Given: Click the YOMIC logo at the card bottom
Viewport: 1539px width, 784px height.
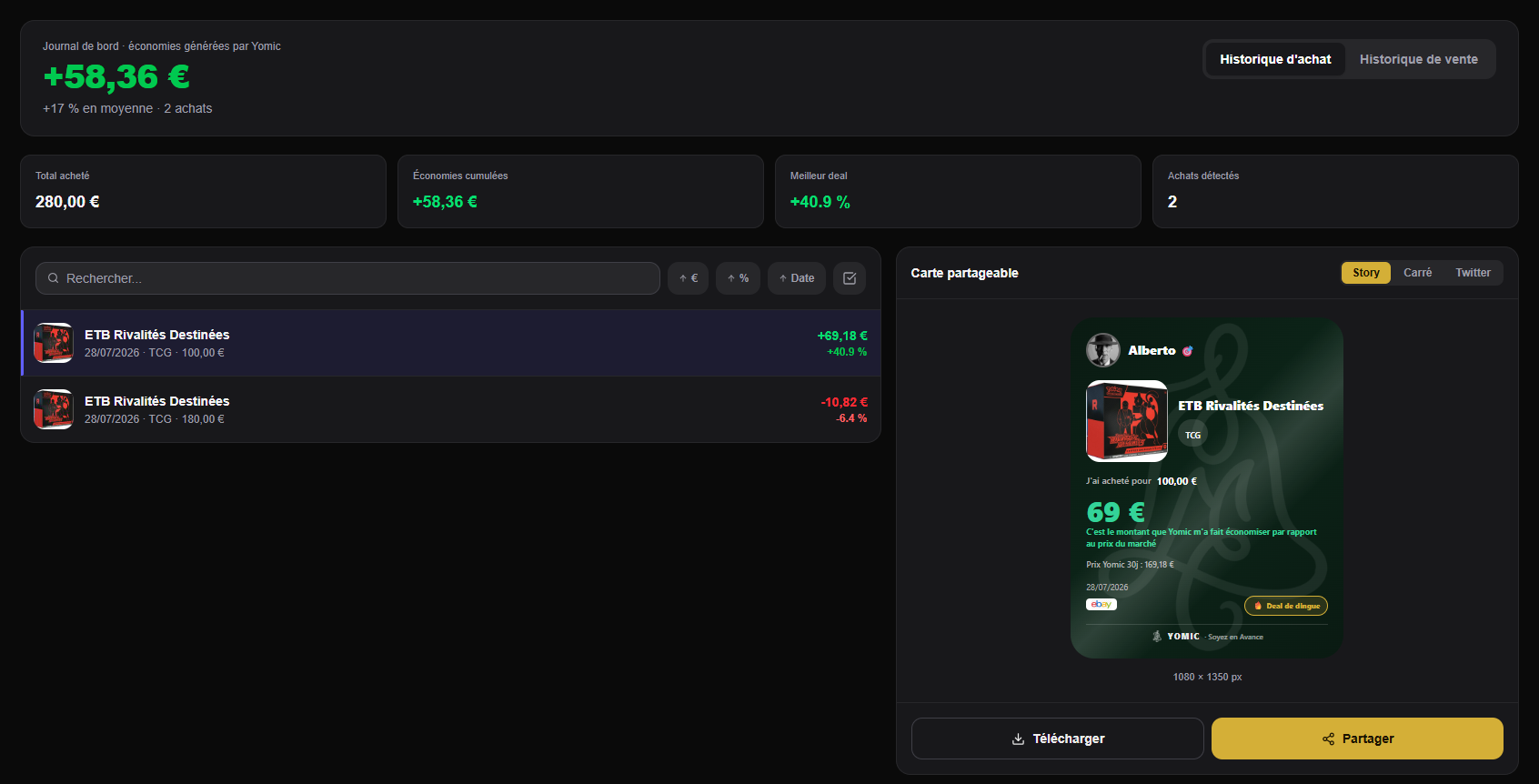Looking at the screenshot, I should tap(1176, 637).
